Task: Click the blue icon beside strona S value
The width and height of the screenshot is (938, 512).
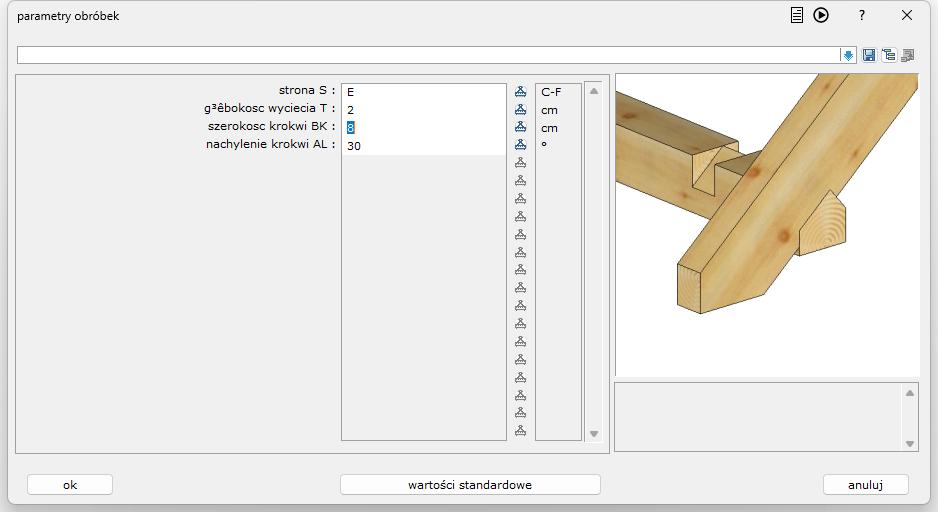Action: 520,92
